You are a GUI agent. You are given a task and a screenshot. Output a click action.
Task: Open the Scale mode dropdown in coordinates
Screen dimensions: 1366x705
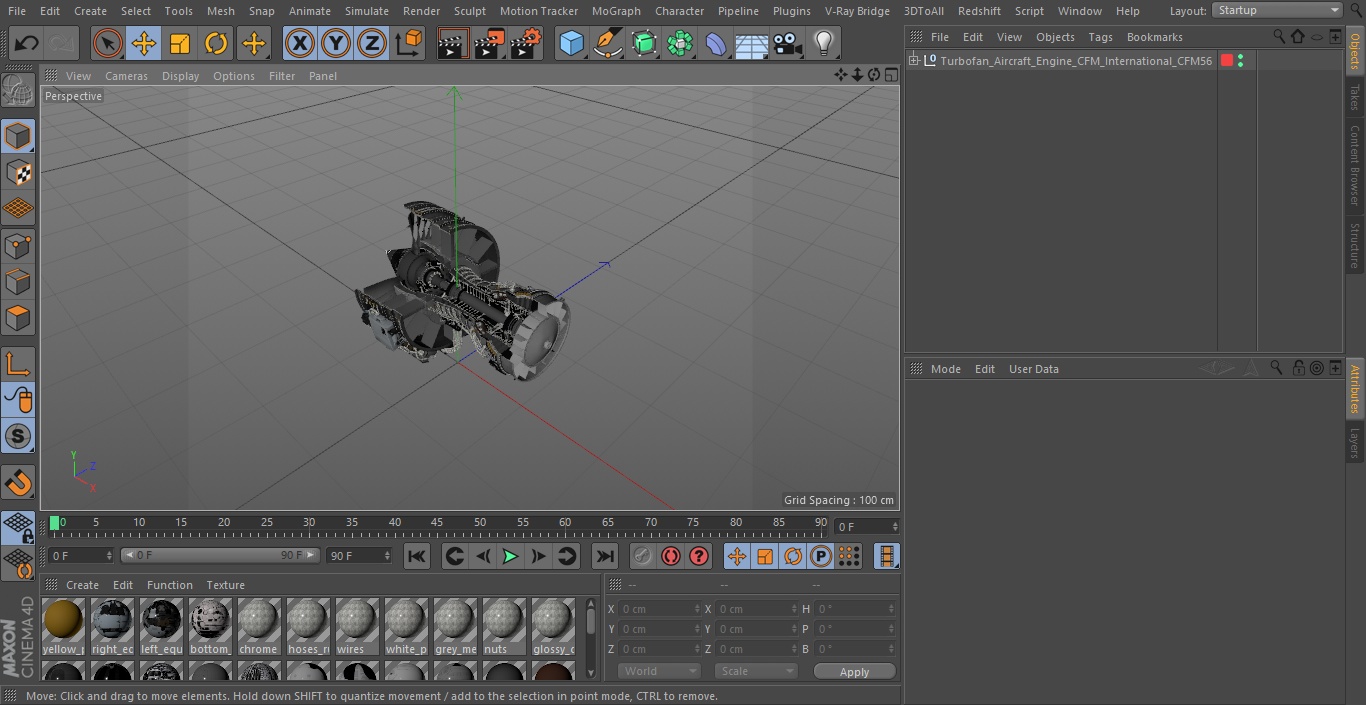756,671
